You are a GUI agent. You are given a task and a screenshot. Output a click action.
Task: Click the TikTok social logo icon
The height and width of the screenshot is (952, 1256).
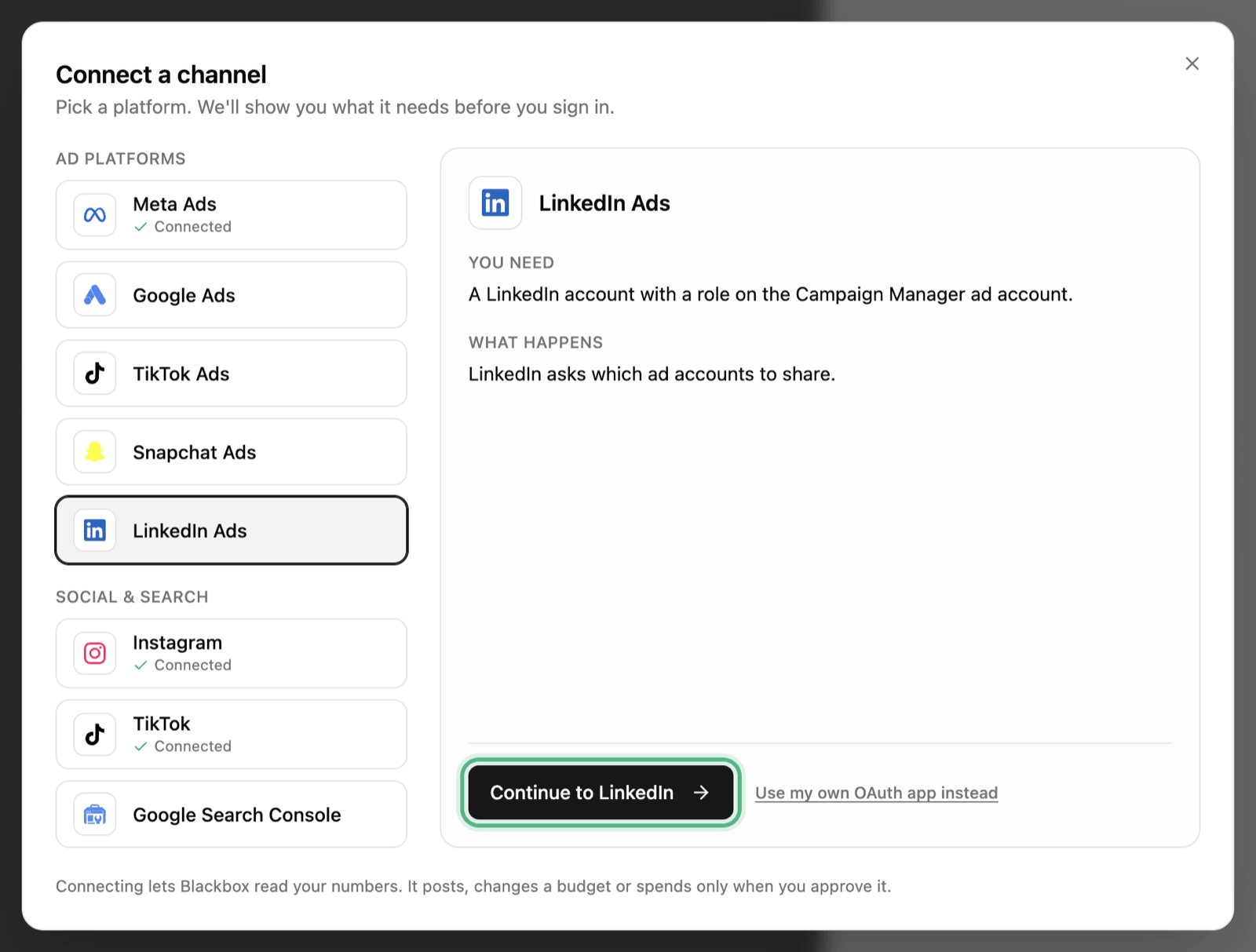[x=95, y=735]
